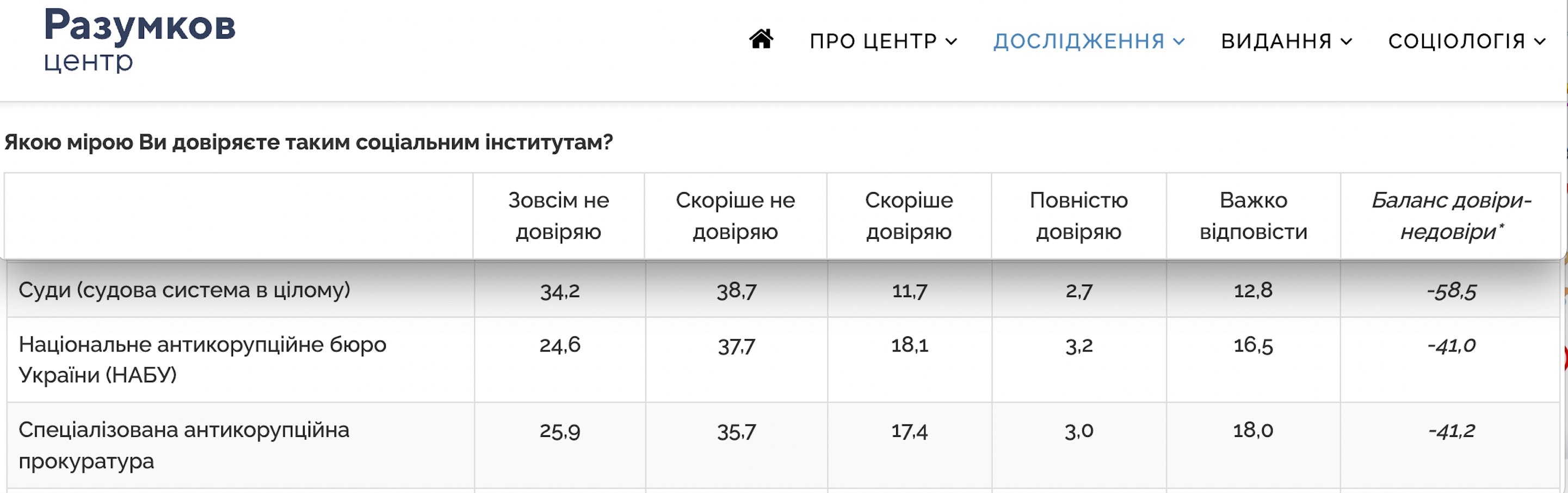Click the -58,5 balance value for courts
The height and width of the screenshot is (493, 1568).
[x=1451, y=291]
